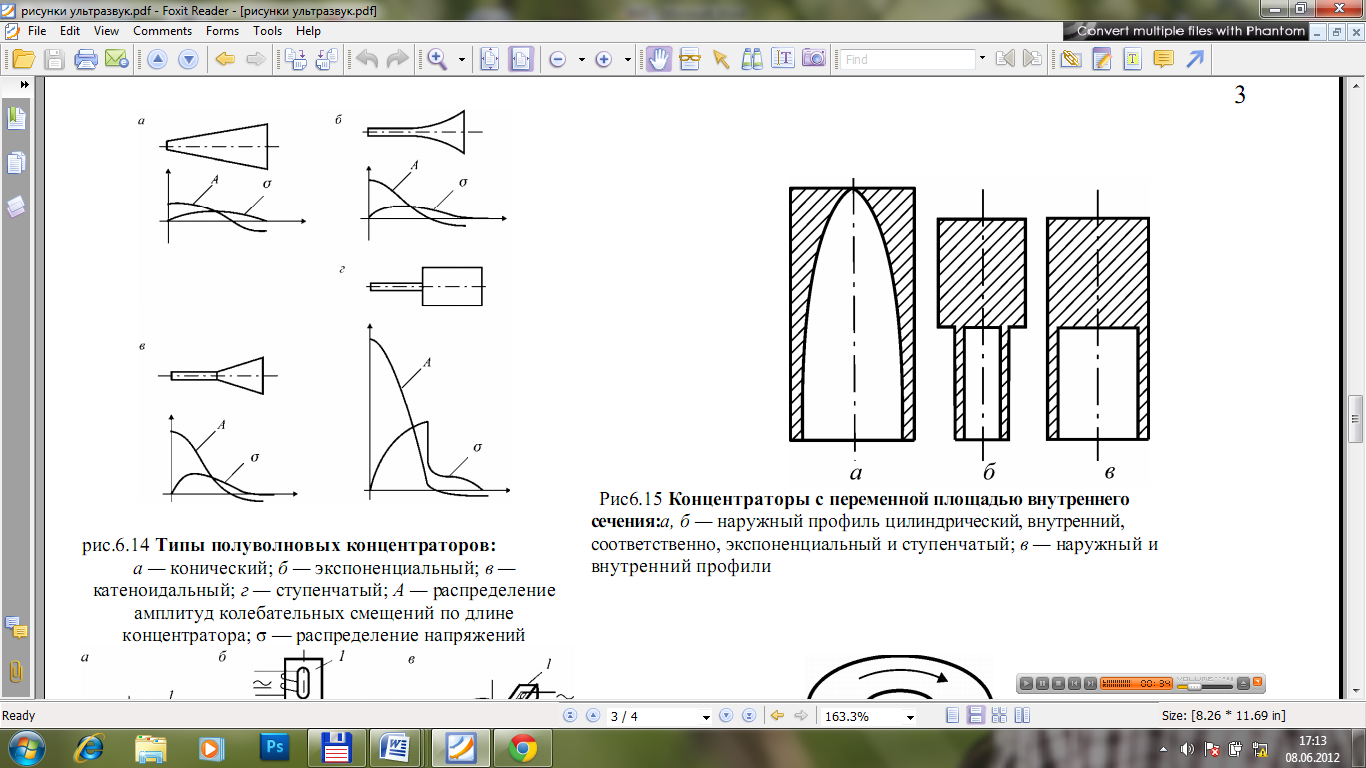Screen dimensions: 1366x768
Task: Open Search with the binoculars icon
Action: pos(752,59)
